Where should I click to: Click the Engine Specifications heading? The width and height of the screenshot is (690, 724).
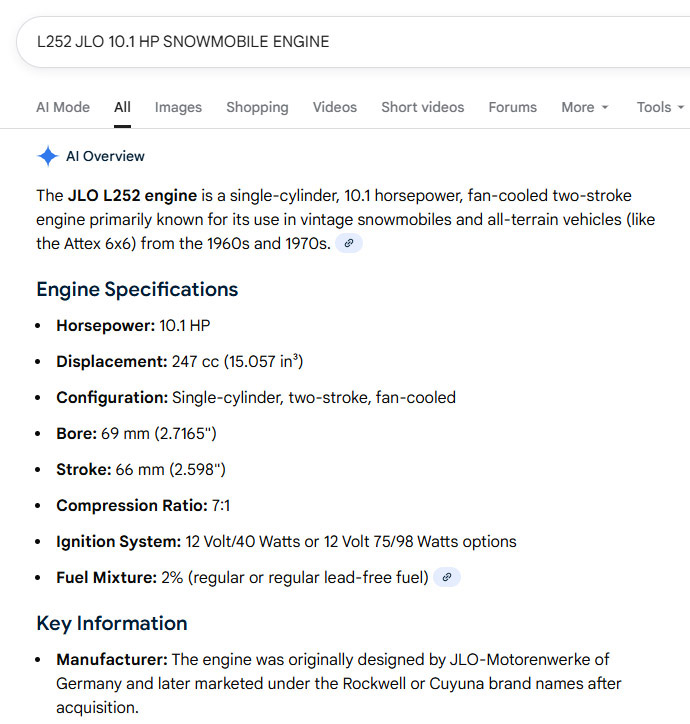click(137, 289)
